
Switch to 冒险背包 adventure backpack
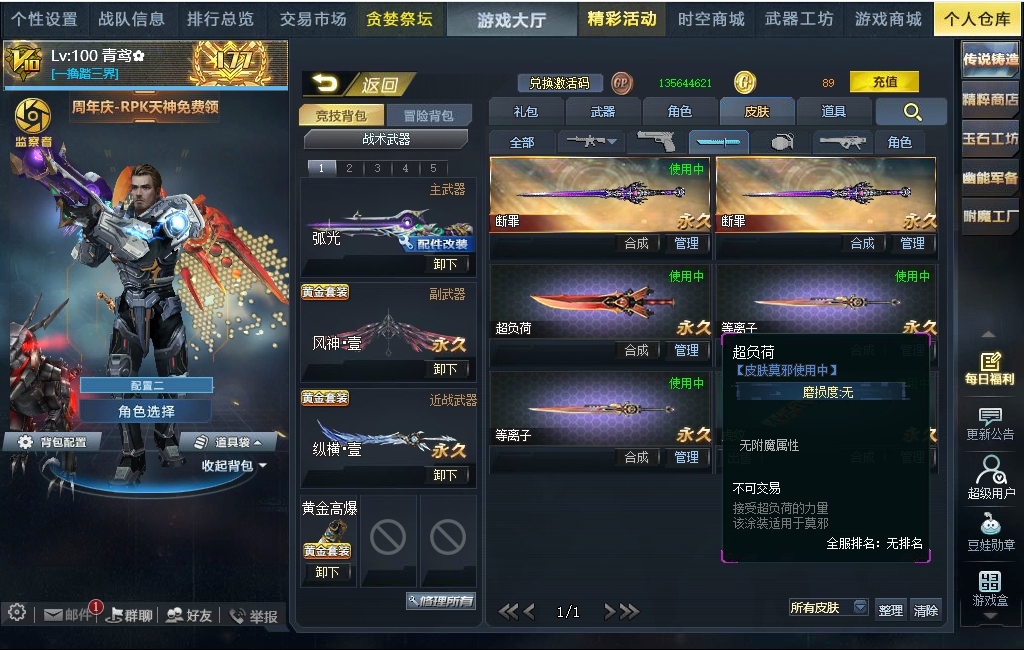428,116
